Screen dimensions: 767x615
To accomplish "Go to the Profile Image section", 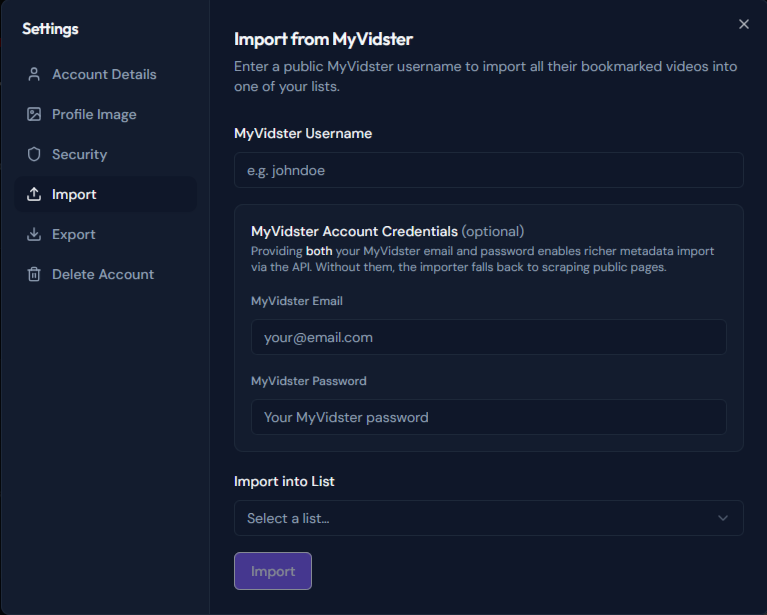I will 106,114.
